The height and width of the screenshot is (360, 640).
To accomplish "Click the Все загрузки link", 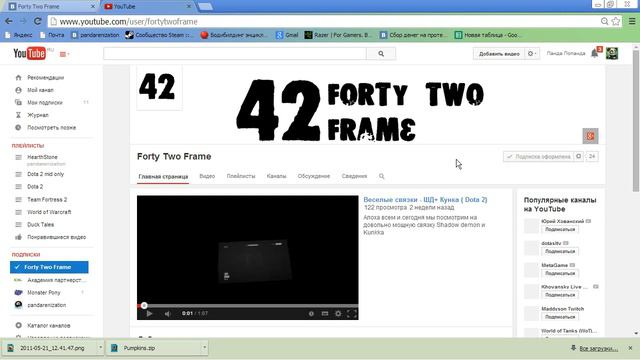I will coord(598,349).
